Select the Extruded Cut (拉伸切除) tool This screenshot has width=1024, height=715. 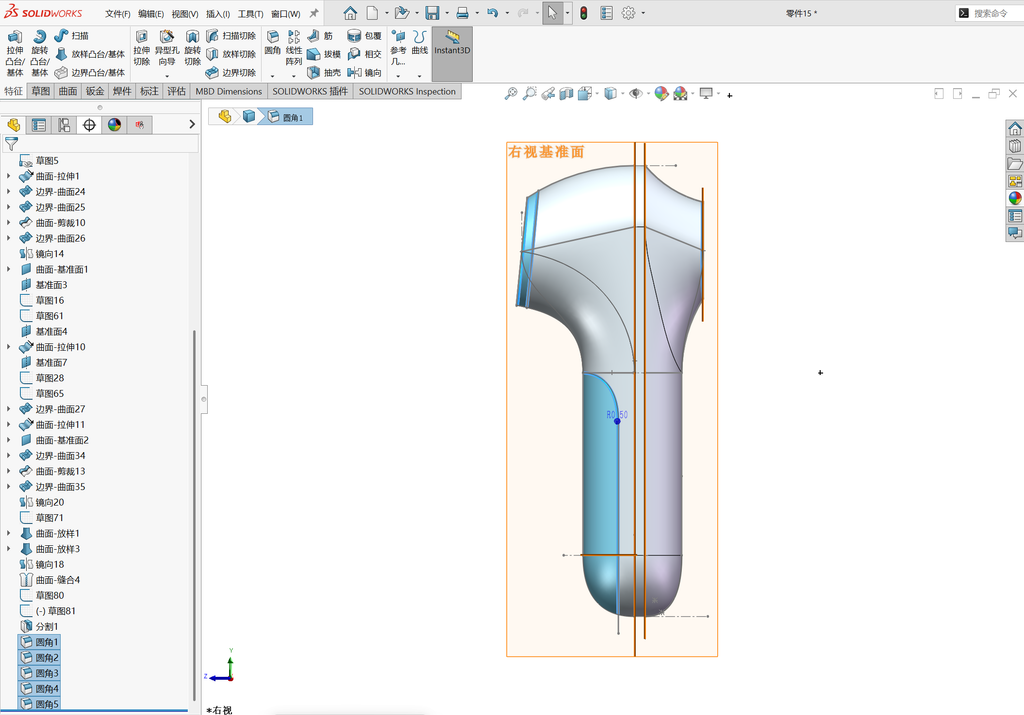142,48
